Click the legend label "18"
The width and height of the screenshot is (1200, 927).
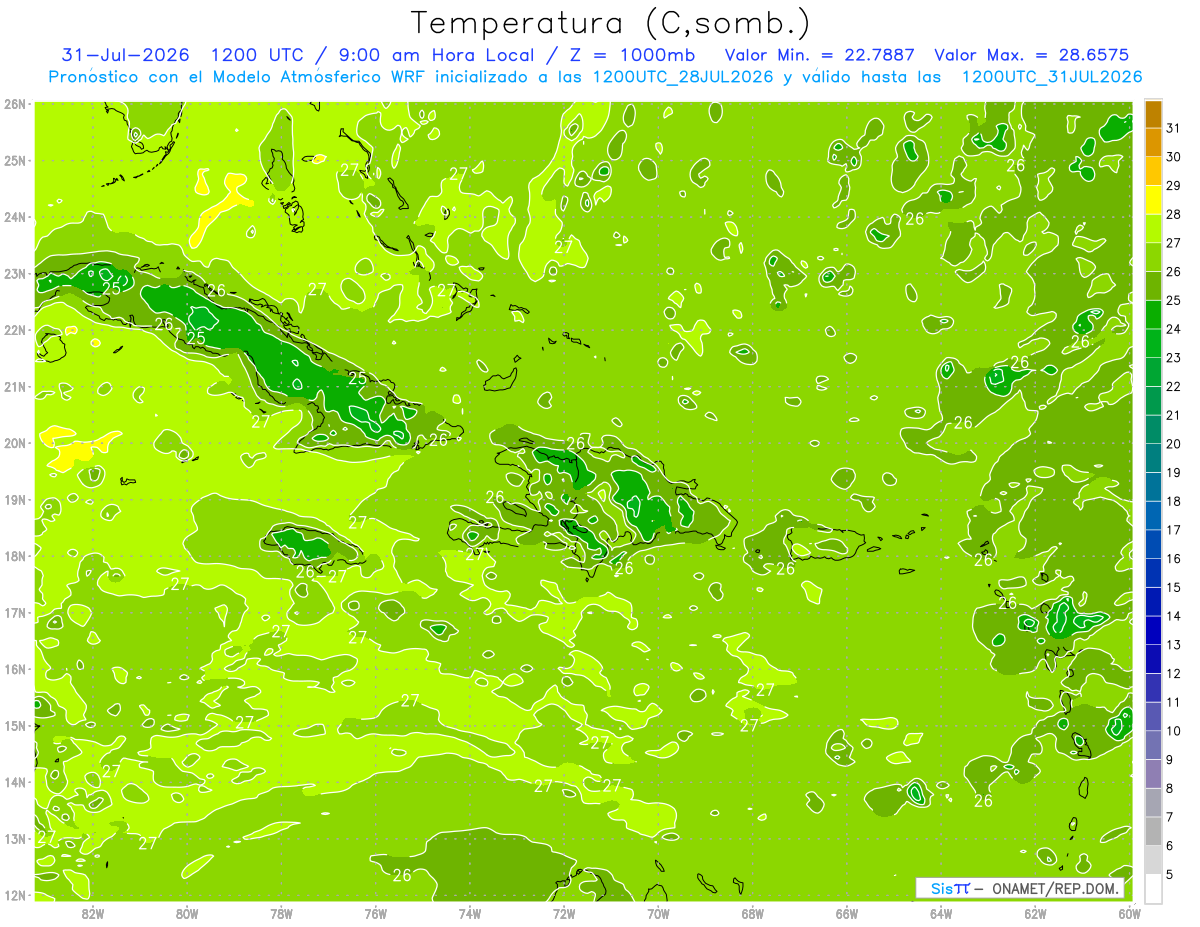coord(1173,501)
